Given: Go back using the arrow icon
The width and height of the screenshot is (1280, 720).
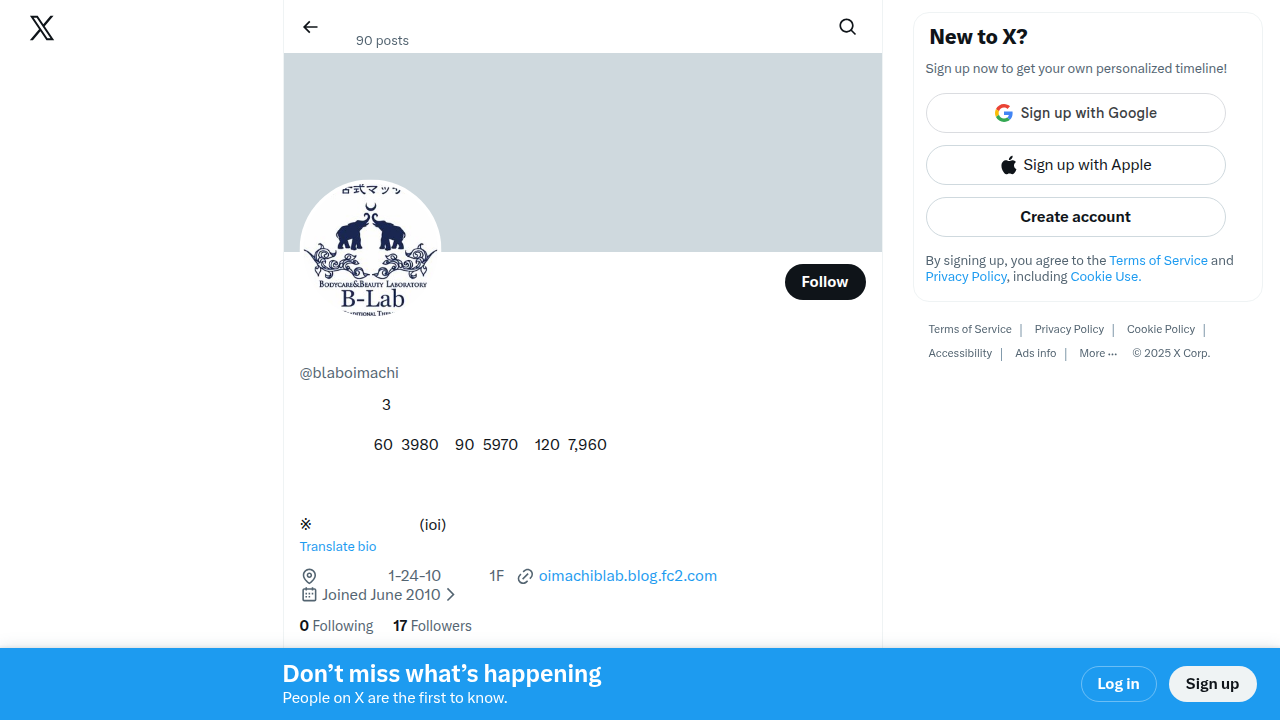Looking at the screenshot, I should click(310, 27).
